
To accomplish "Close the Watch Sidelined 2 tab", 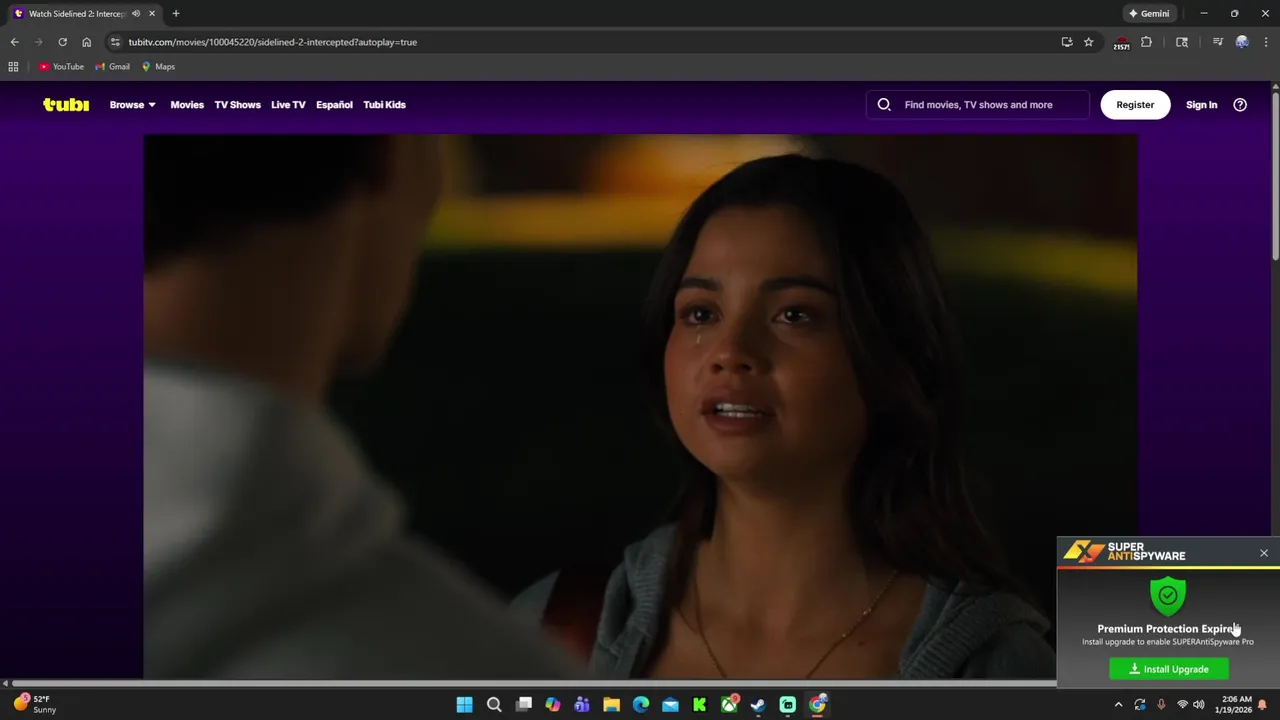I will click(x=152, y=14).
